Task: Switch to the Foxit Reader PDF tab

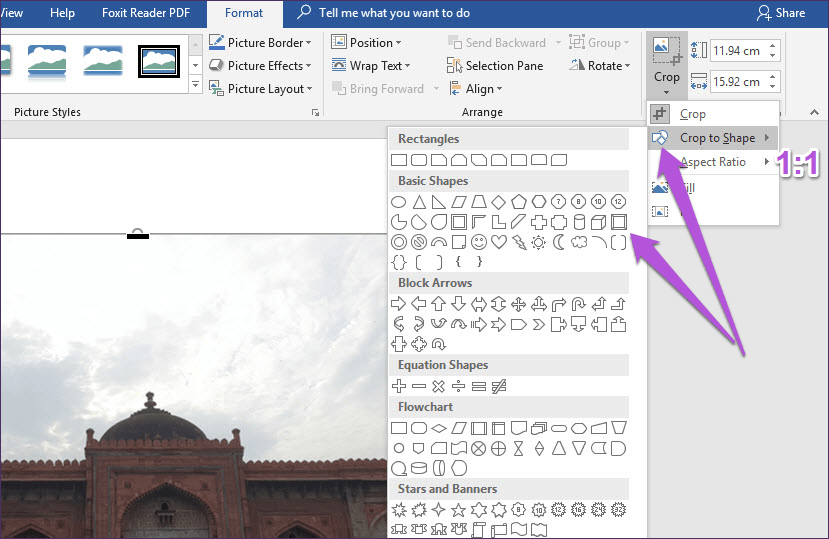Action: [x=147, y=13]
